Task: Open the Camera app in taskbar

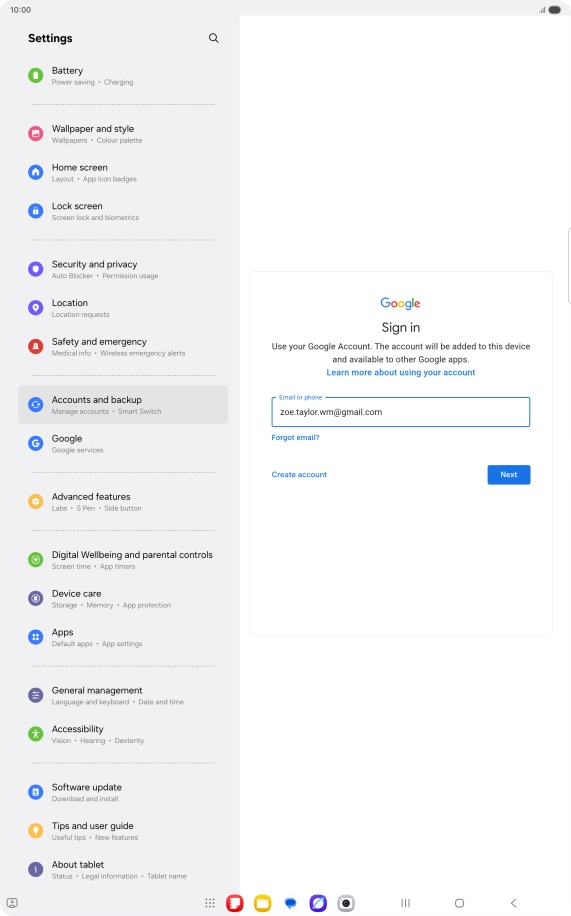Action: 346,903
